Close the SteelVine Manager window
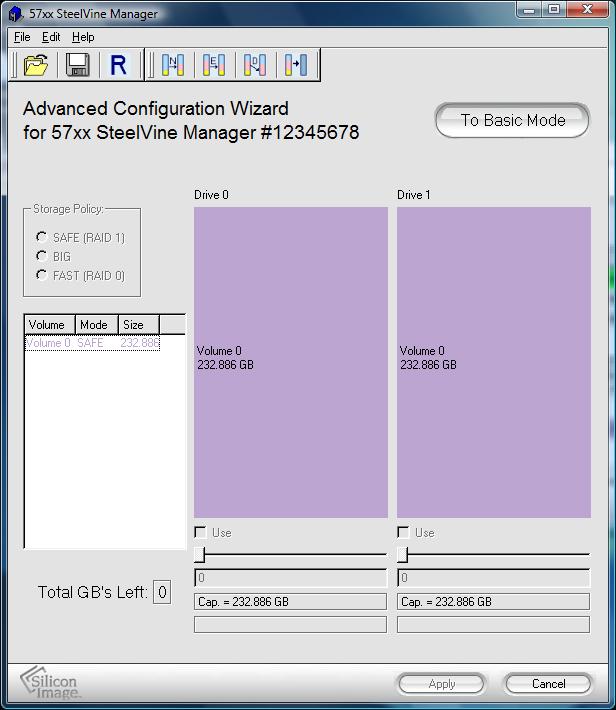616x710 pixels. tap(587, 9)
